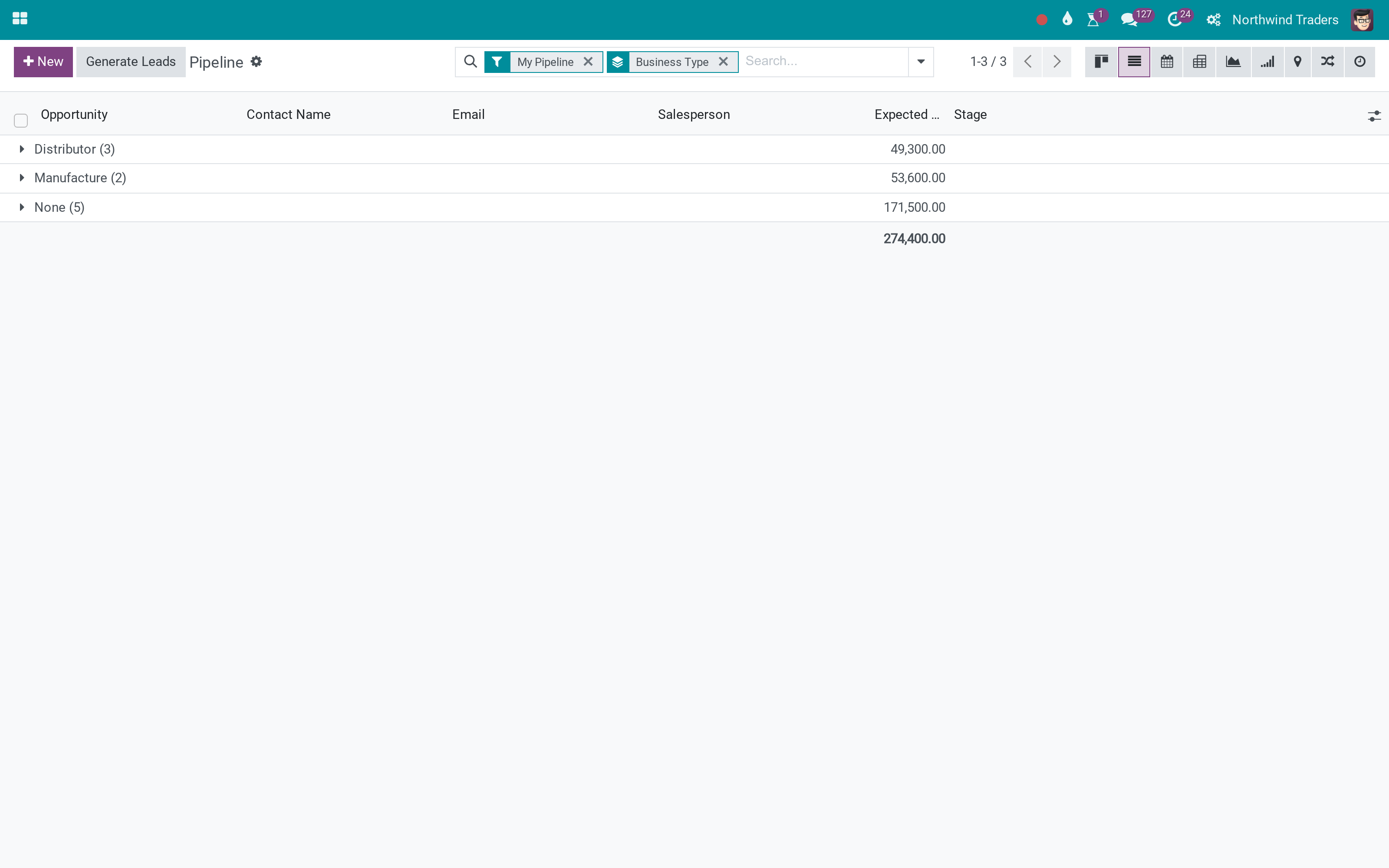Click Generate Leads button

click(131, 62)
